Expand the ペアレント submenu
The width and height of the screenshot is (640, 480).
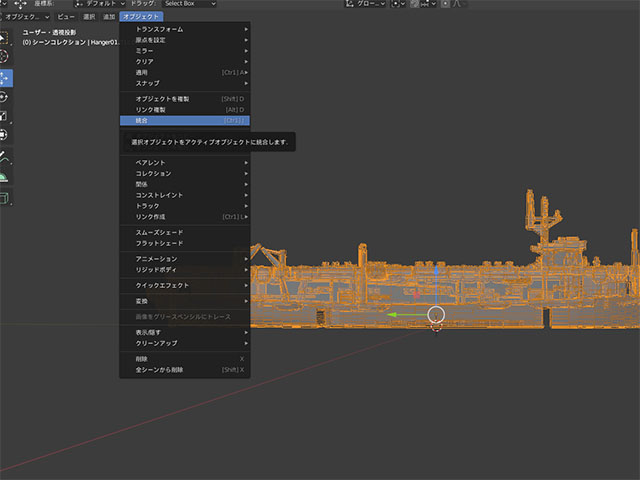(184, 163)
